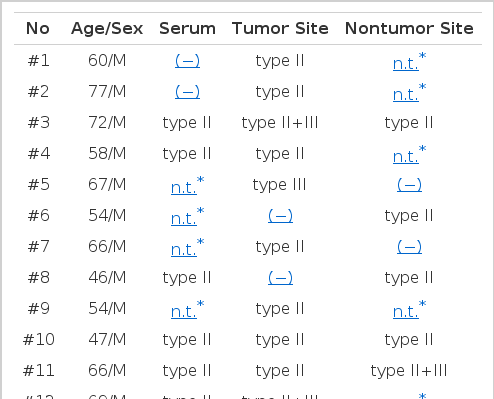Click the Tumor Site column header
494x399 pixels.
pos(280,28)
